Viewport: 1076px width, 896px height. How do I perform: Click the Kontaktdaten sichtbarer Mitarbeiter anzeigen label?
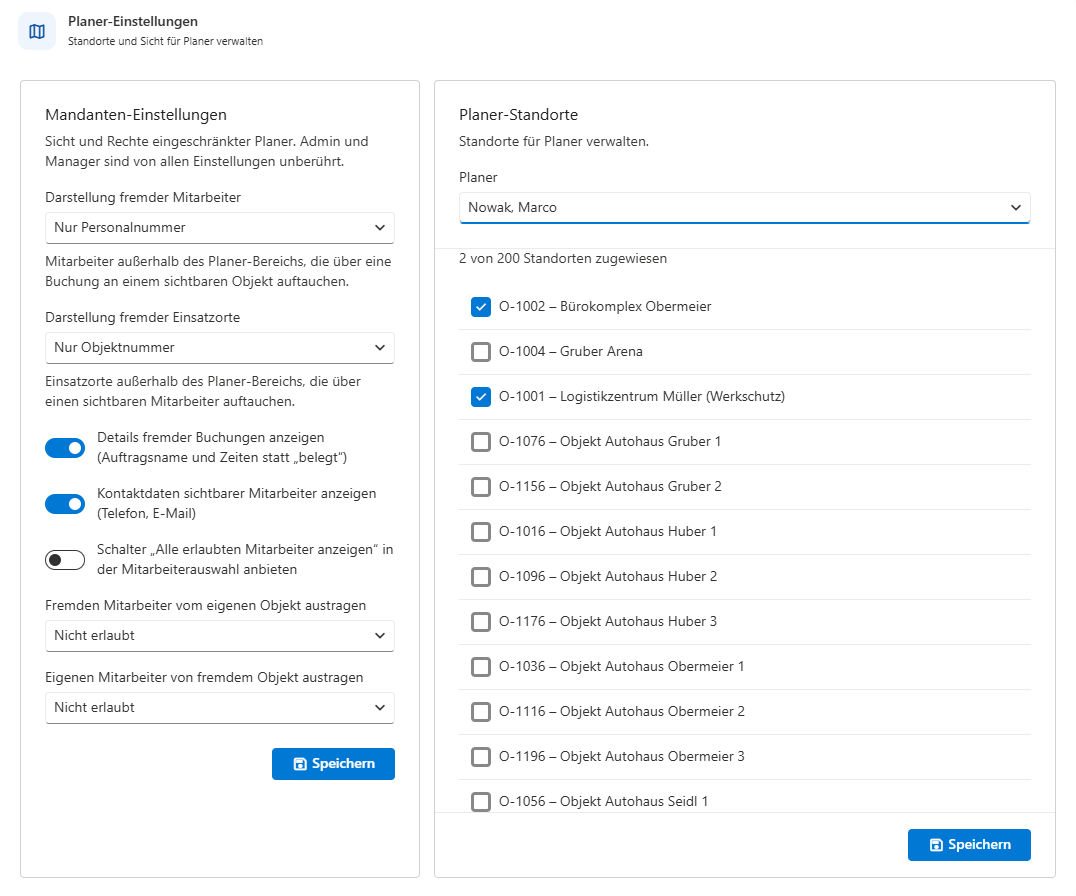pyautogui.click(x=237, y=504)
